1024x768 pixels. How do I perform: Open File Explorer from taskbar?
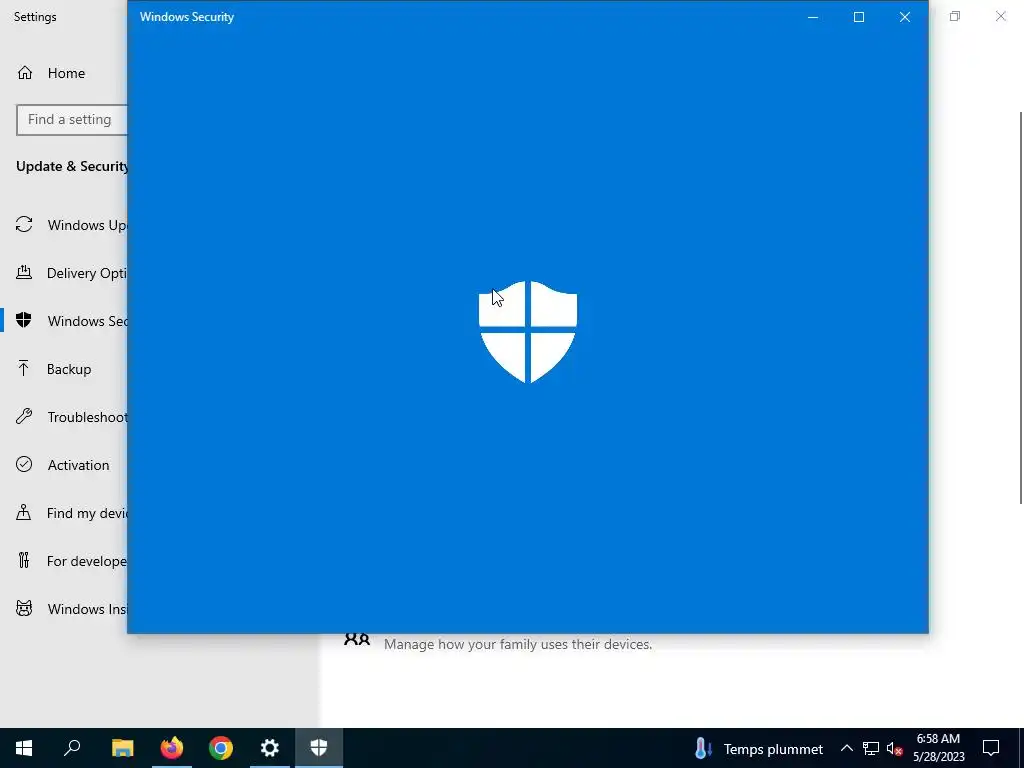coord(122,748)
